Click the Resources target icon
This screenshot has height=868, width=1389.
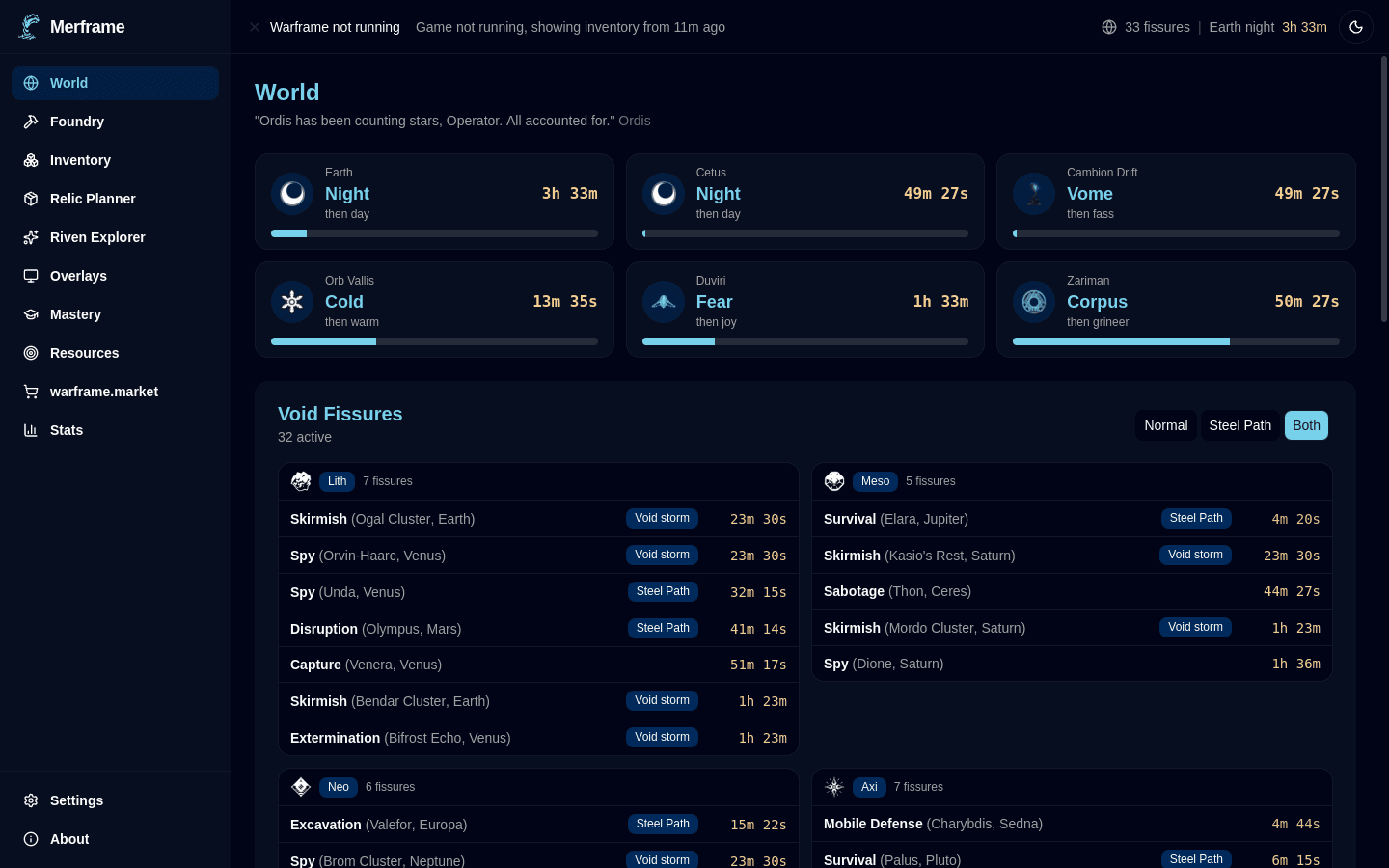(x=31, y=353)
